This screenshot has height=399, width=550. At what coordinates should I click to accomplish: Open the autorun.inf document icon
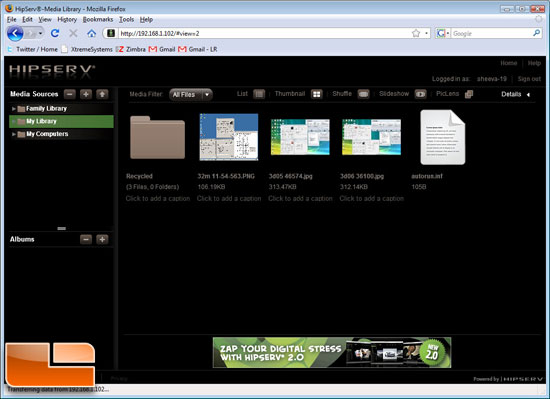coord(443,137)
